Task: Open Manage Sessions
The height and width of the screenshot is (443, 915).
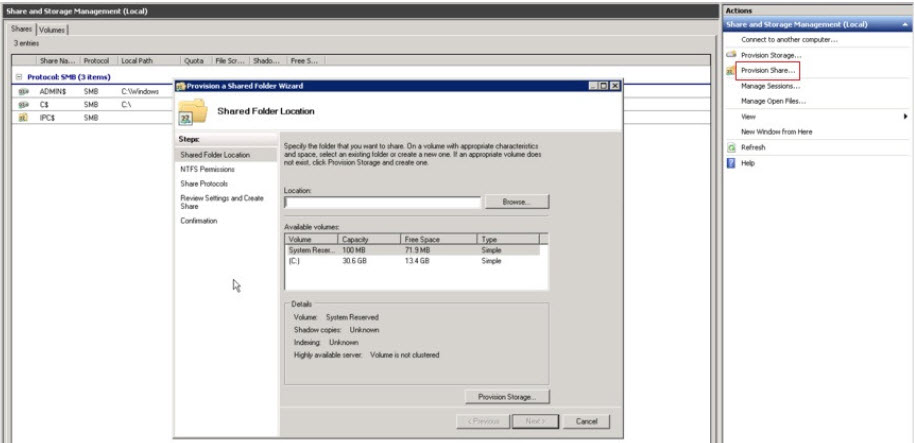Action: pyautogui.click(x=770, y=86)
